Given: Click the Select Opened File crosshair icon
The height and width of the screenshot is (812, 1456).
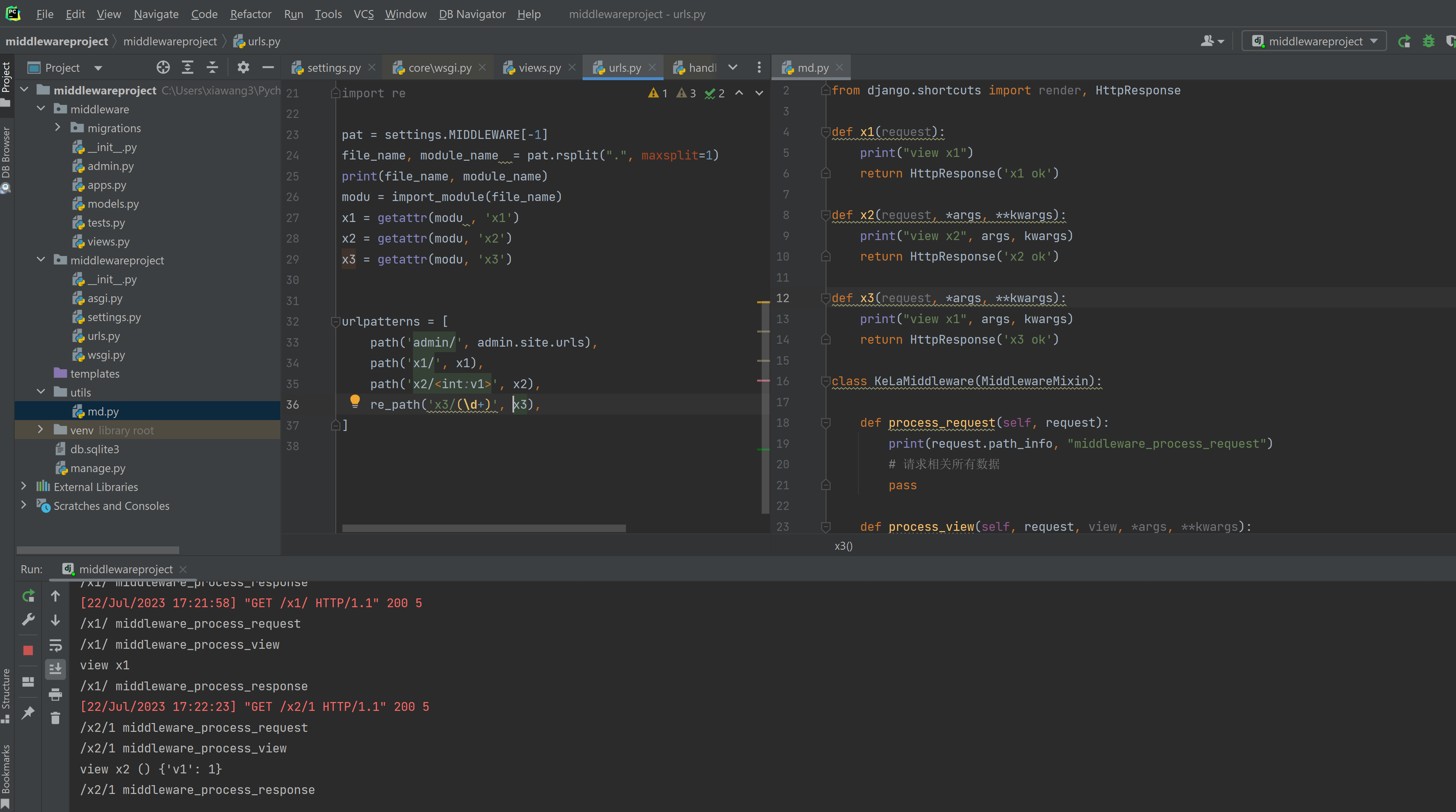Looking at the screenshot, I should click(163, 68).
